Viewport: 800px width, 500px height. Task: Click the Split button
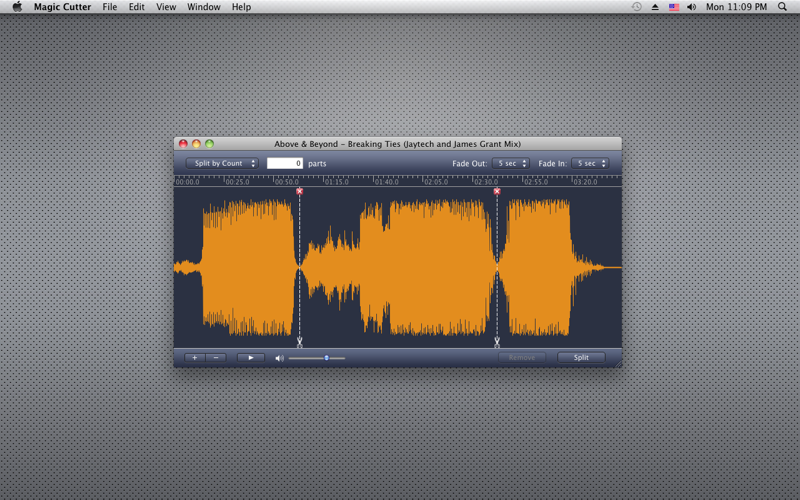(581, 358)
